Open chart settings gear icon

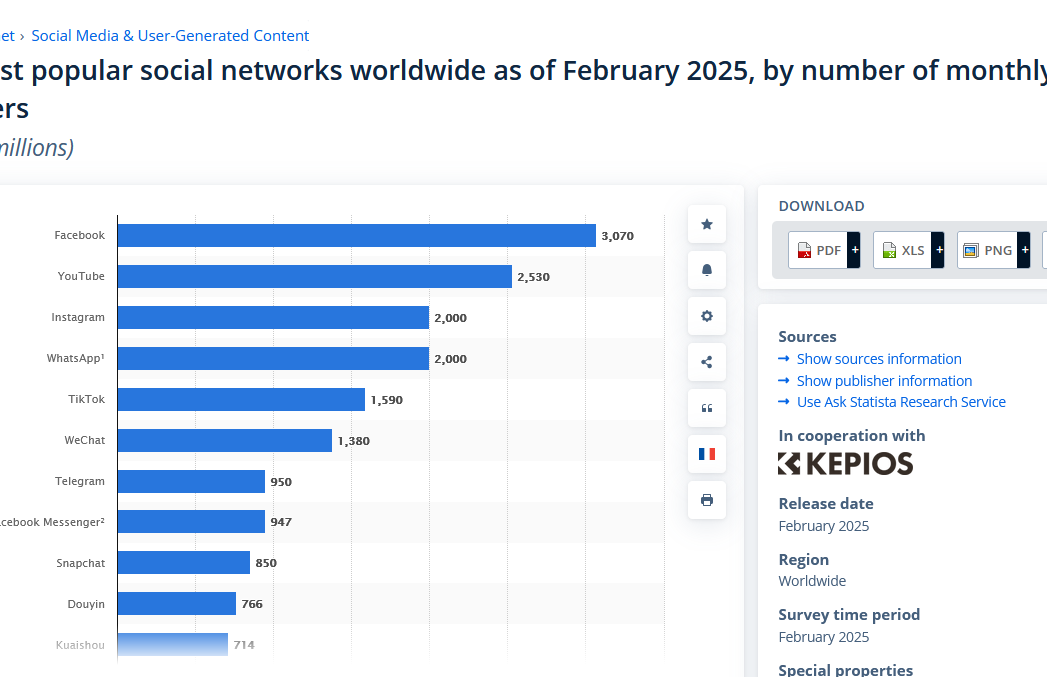click(706, 316)
